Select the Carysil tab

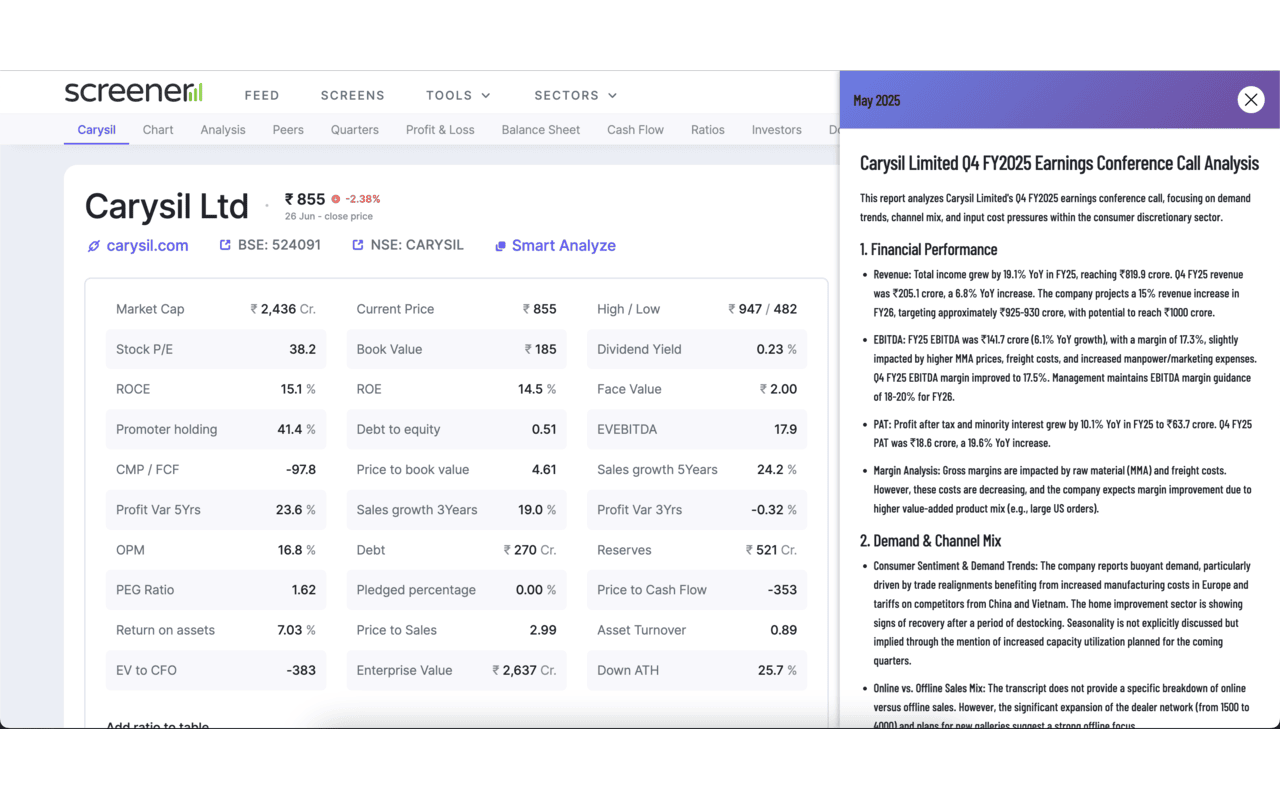(97, 129)
